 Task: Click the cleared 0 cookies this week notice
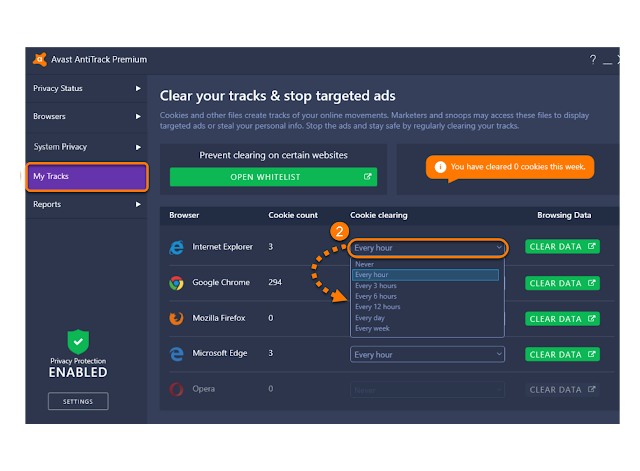click(x=510, y=167)
